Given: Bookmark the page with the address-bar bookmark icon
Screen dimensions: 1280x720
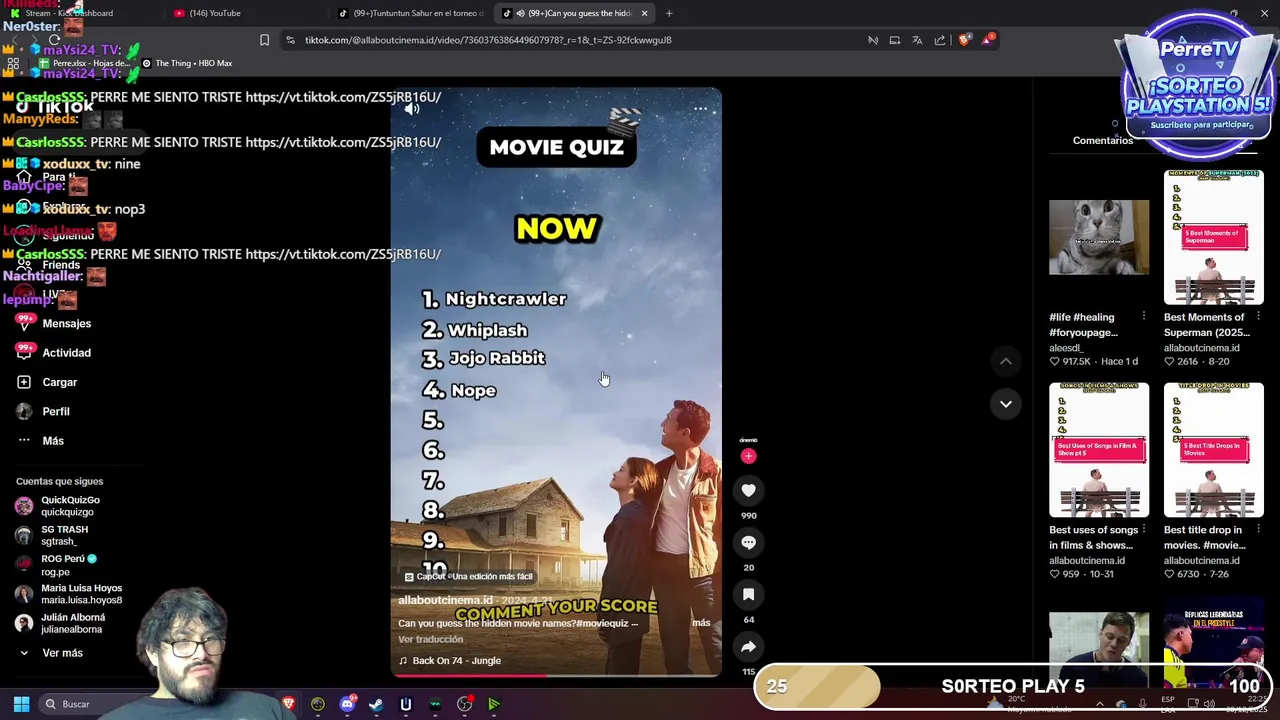Looking at the screenshot, I should (x=264, y=40).
